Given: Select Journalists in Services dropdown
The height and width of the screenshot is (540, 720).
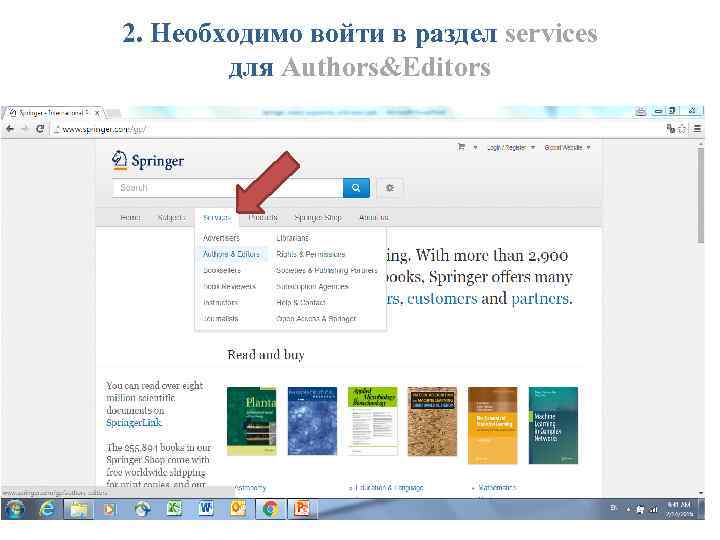Looking at the screenshot, I should (x=220, y=318).
